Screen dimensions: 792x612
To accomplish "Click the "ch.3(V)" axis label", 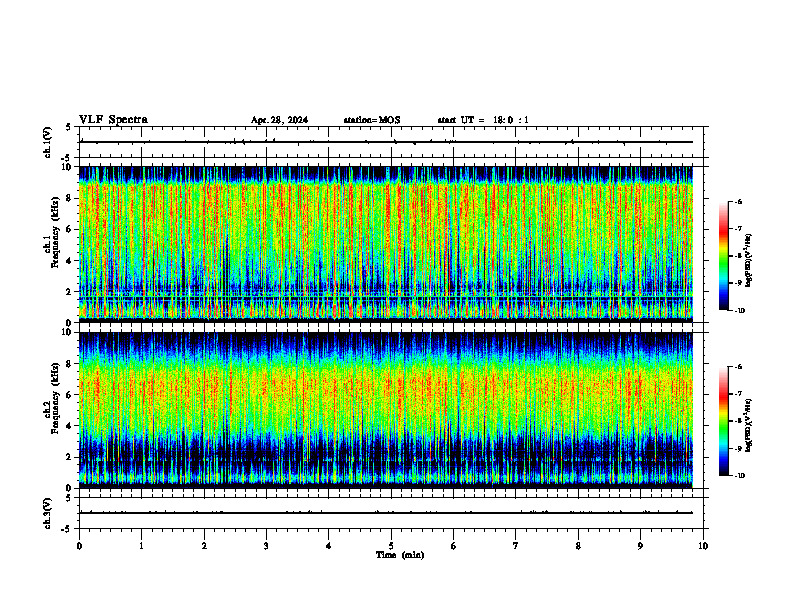I will pos(47,514).
